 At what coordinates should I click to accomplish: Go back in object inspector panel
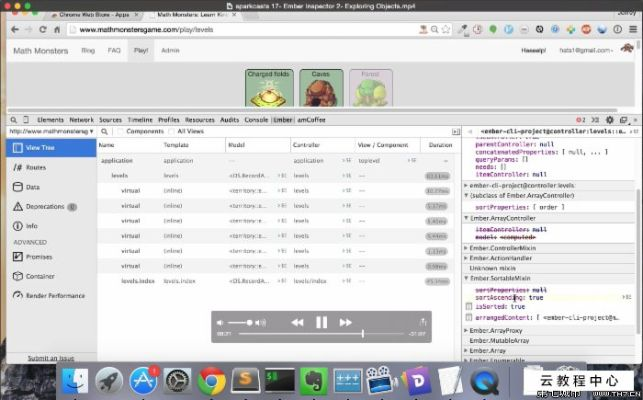470,131
